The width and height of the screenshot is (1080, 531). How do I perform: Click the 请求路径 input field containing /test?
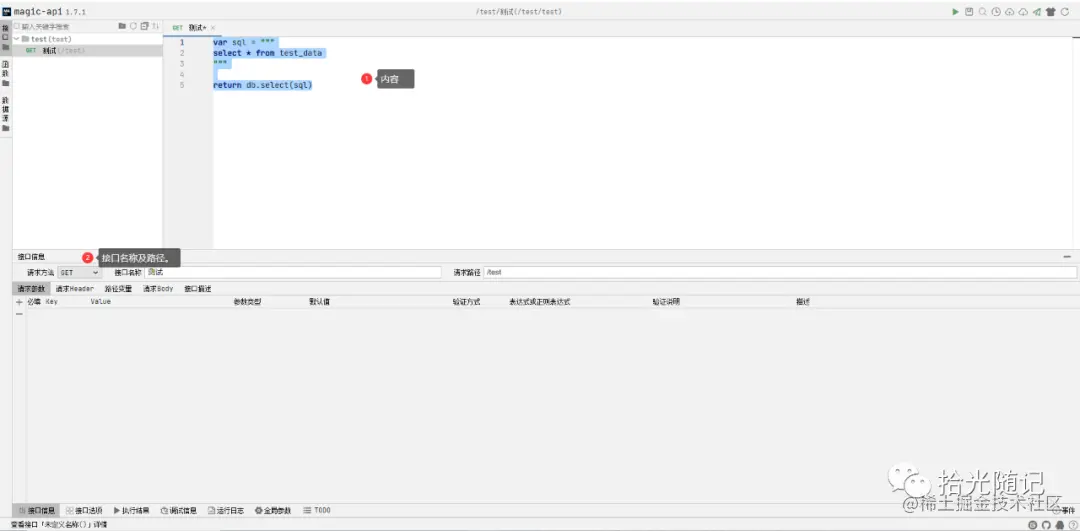point(780,273)
